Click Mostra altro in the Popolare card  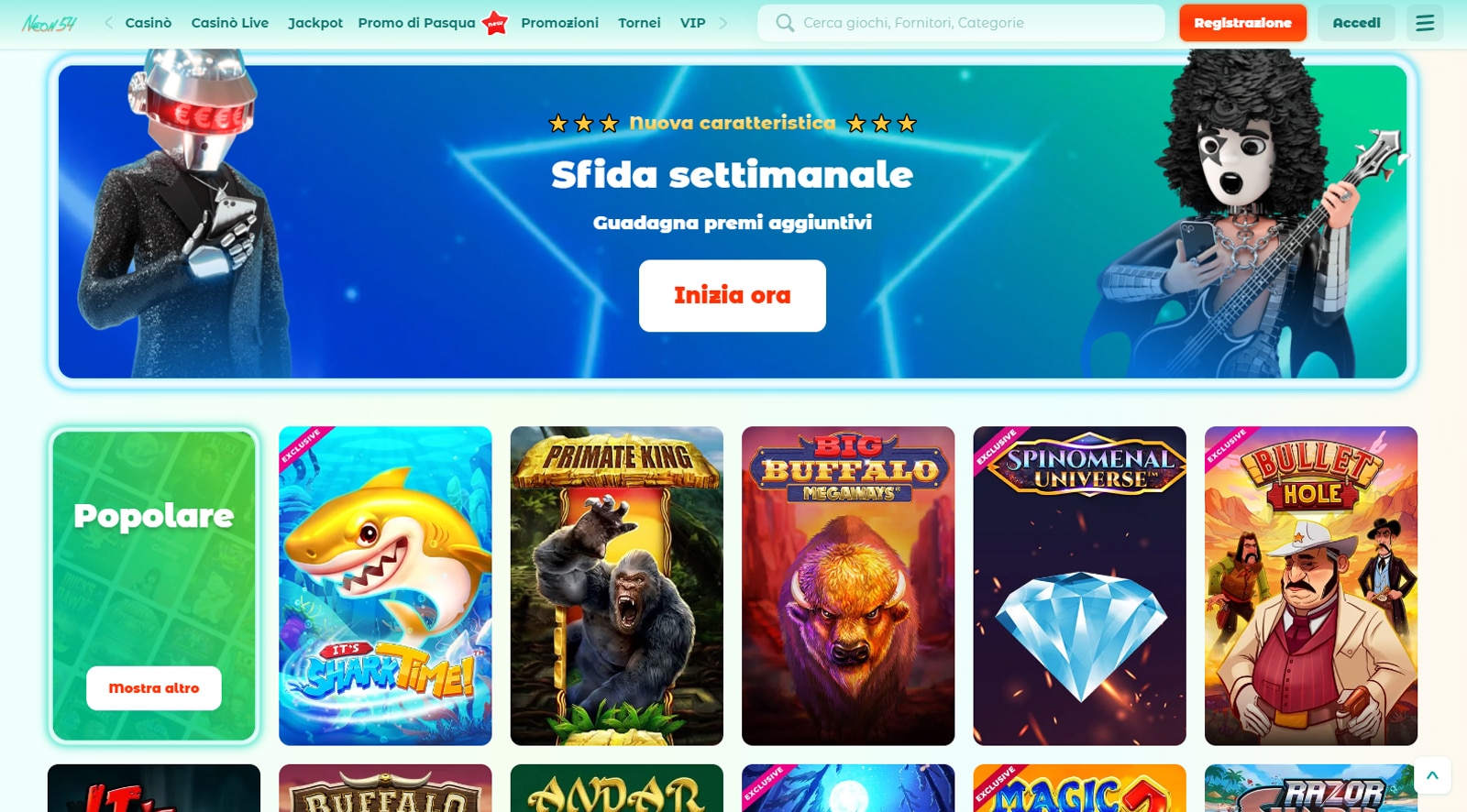tap(154, 688)
